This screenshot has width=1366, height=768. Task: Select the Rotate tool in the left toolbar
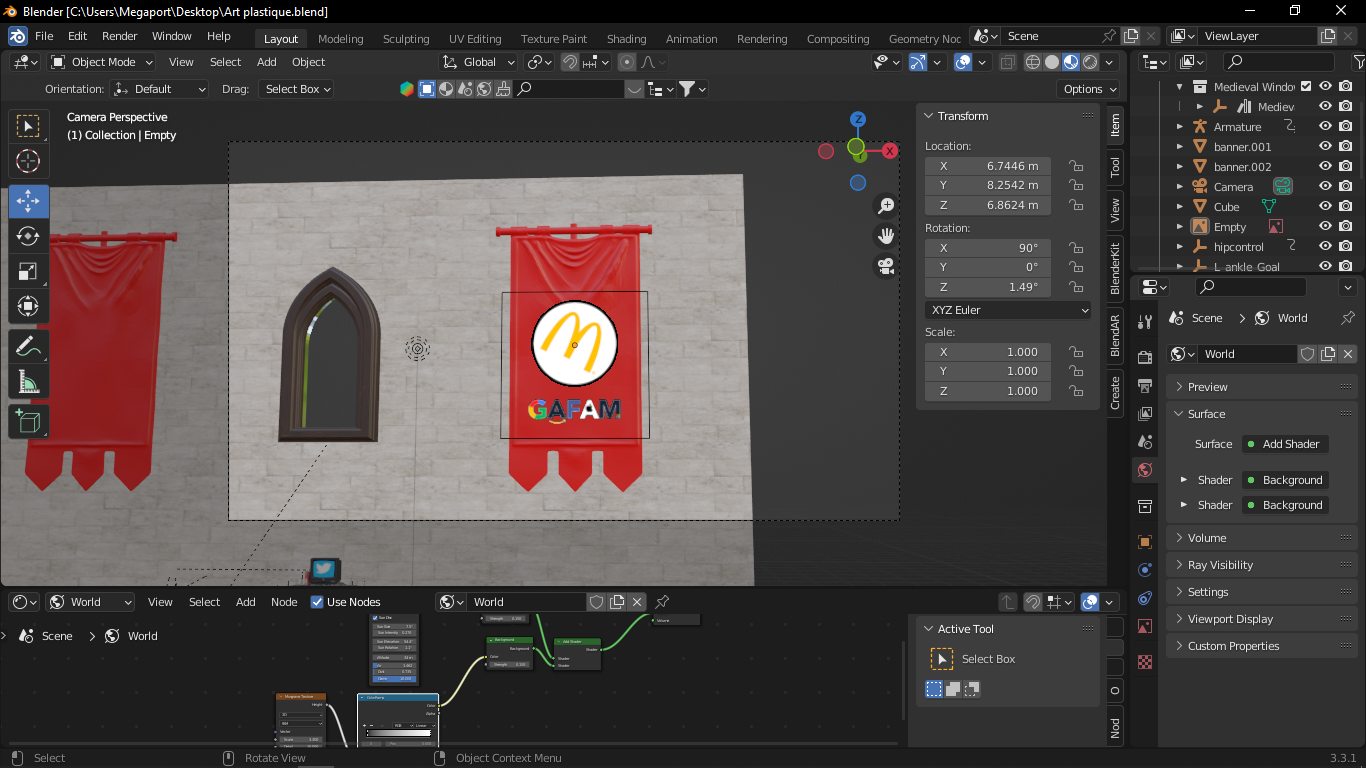(x=28, y=236)
